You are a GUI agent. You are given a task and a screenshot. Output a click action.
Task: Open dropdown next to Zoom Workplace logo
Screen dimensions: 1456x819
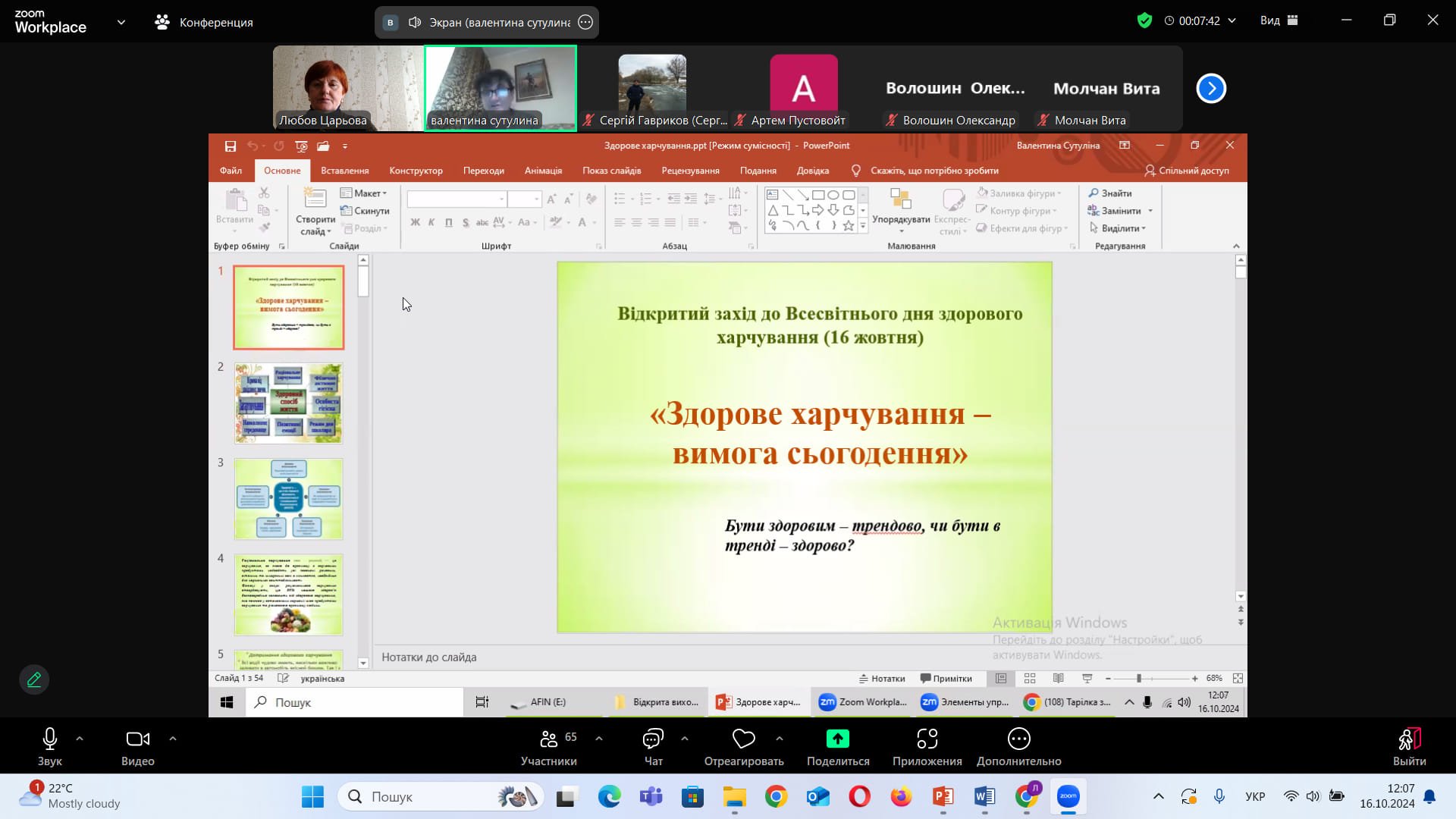121,22
